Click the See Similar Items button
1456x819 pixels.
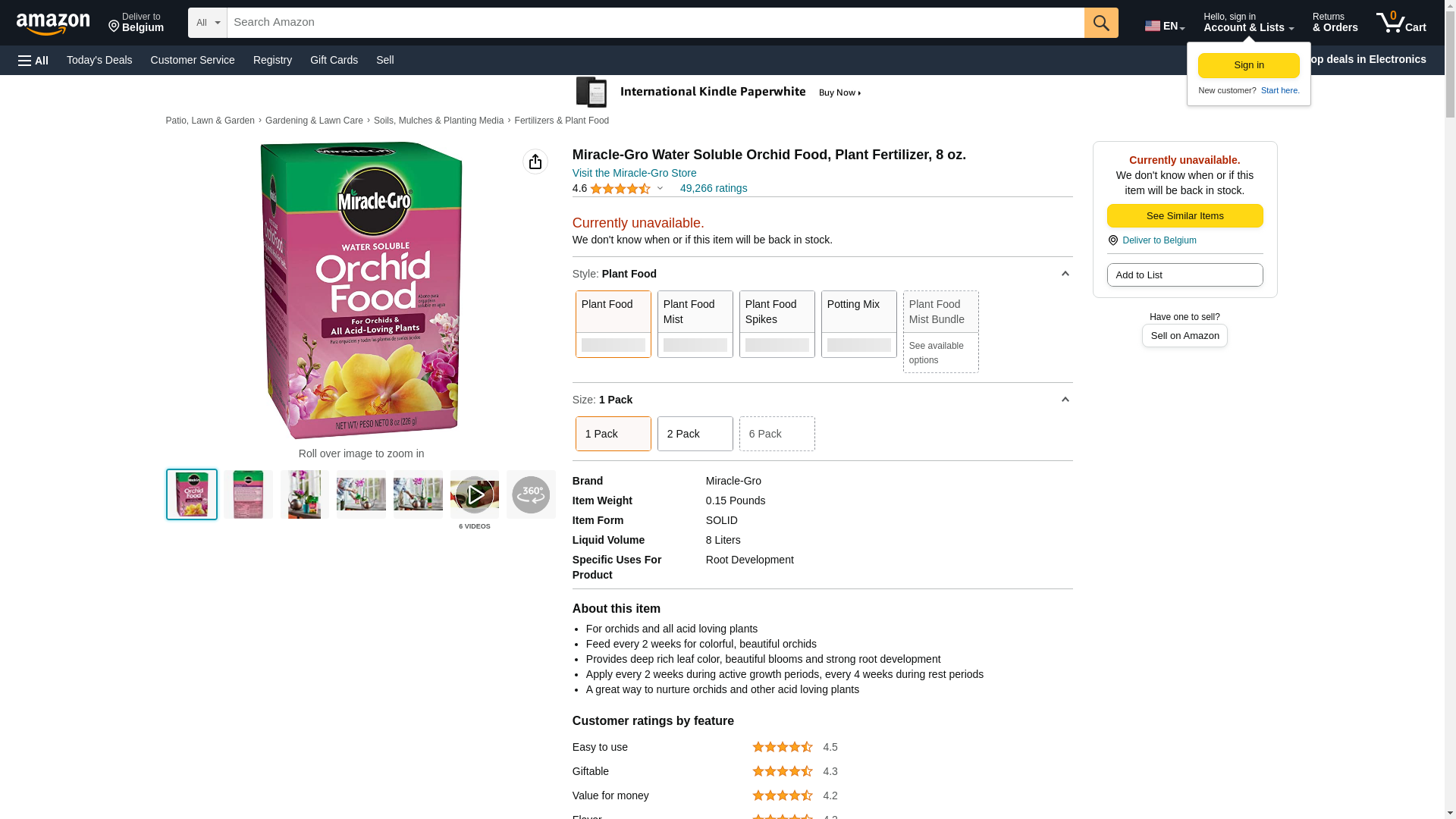(1185, 216)
